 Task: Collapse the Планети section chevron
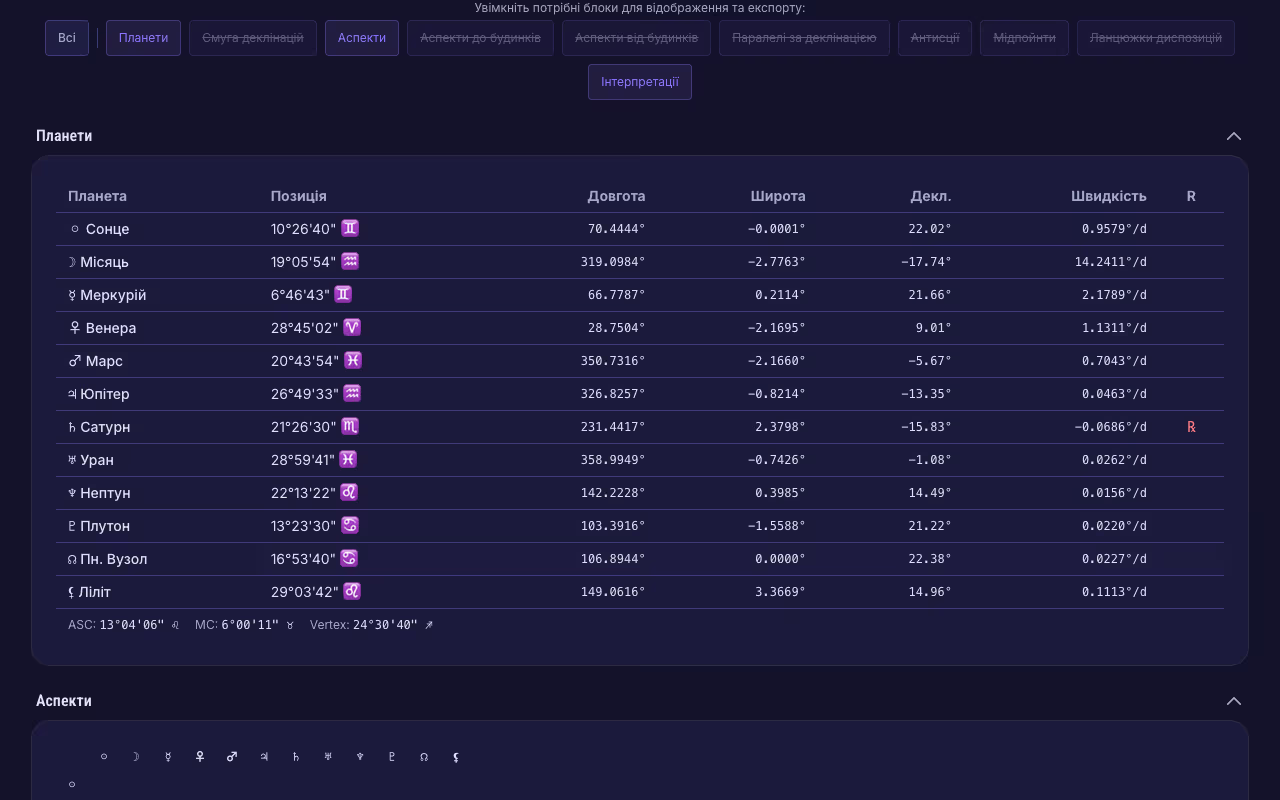pyautogui.click(x=1233, y=136)
